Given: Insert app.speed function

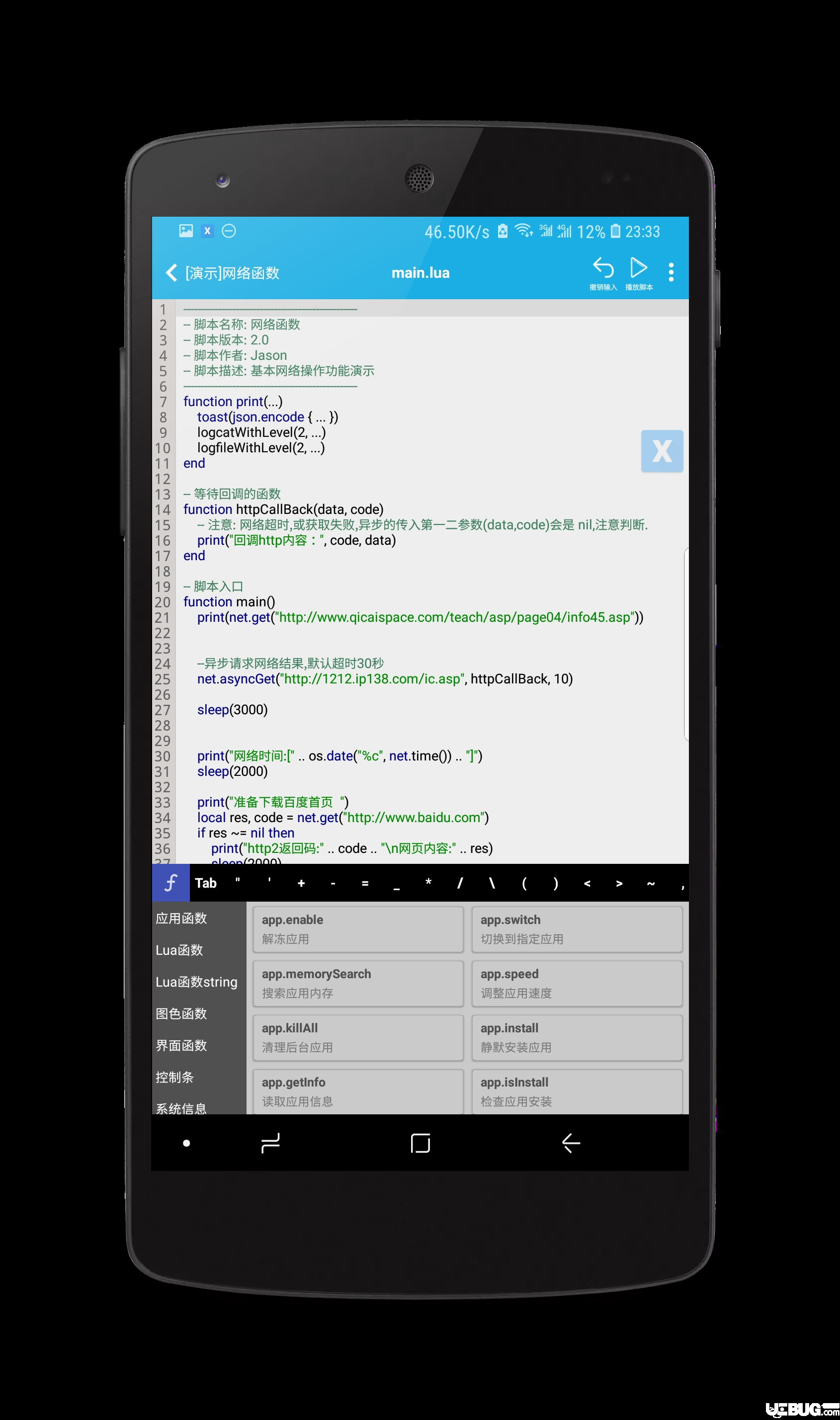Looking at the screenshot, I should pos(577,983).
